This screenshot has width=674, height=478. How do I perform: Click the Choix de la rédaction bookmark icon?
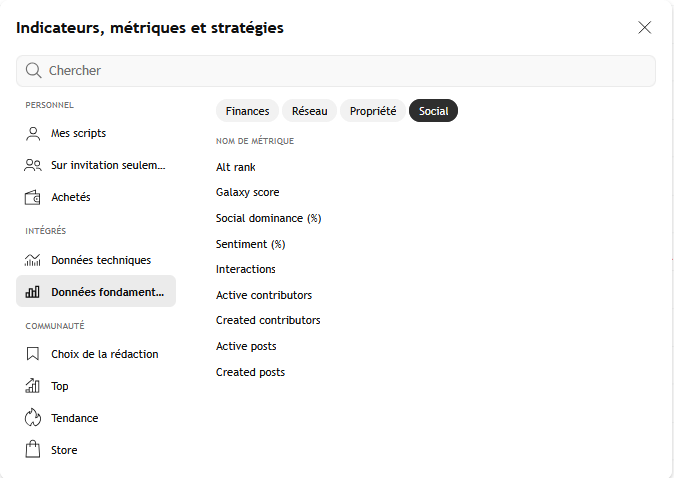pos(33,354)
